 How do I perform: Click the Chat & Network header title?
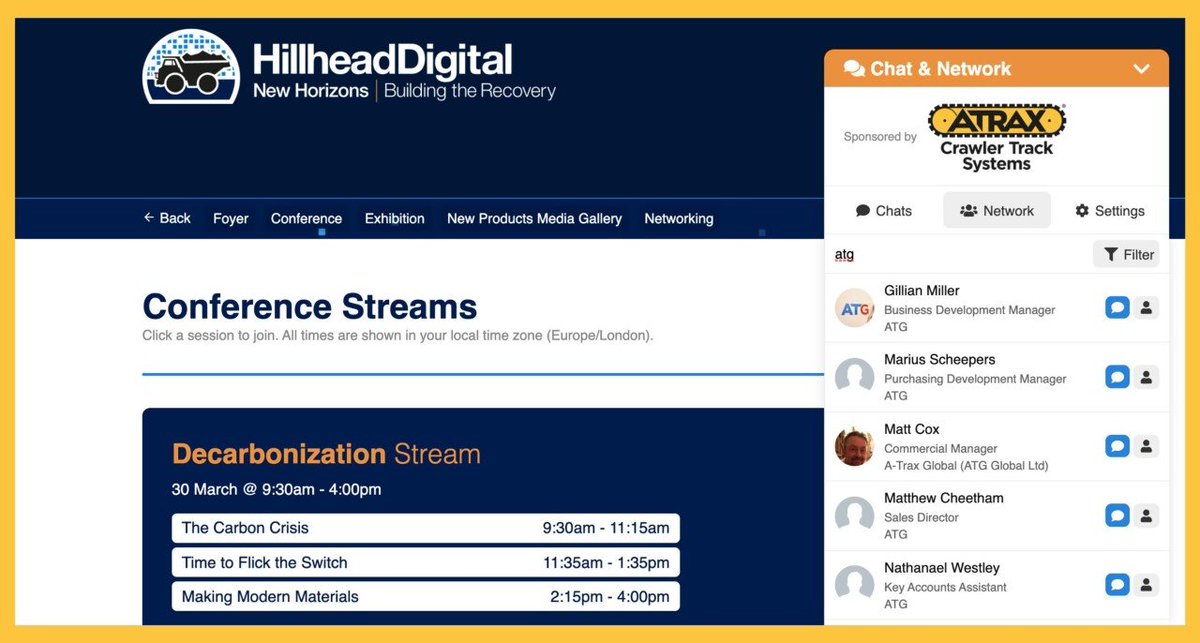[x=940, y=69]
